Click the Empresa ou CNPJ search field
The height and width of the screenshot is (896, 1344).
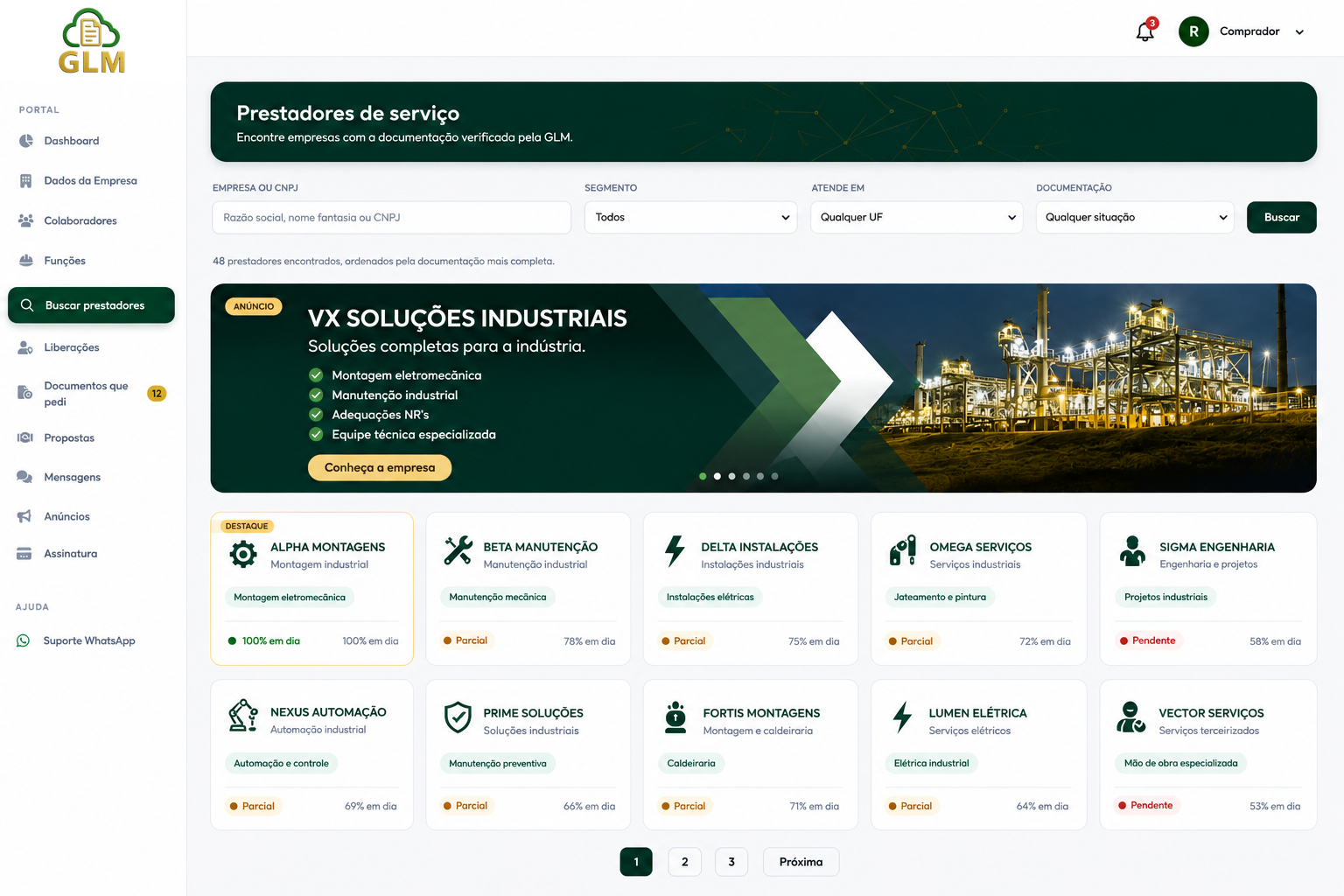[391, 217]
